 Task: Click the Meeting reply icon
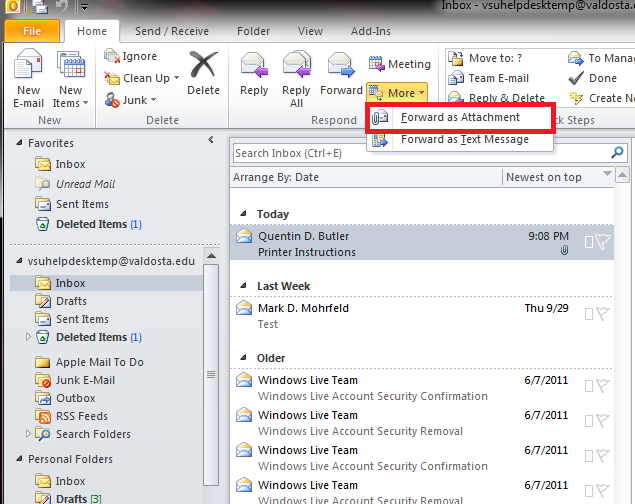pyautogui.click(x=377, y=64)
